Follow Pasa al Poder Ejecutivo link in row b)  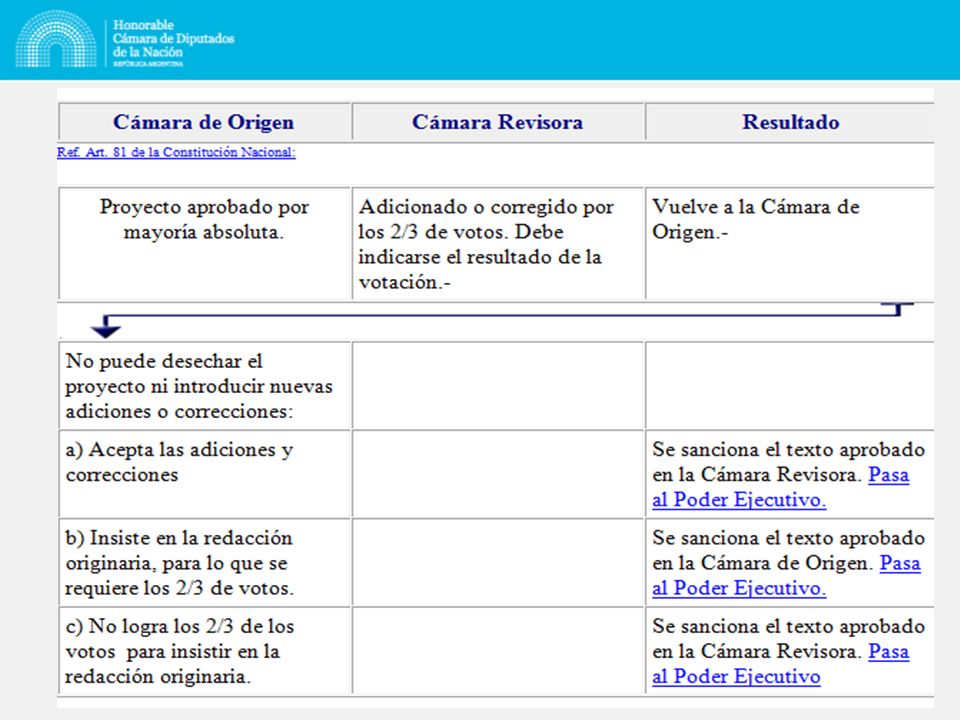[786, 576]
